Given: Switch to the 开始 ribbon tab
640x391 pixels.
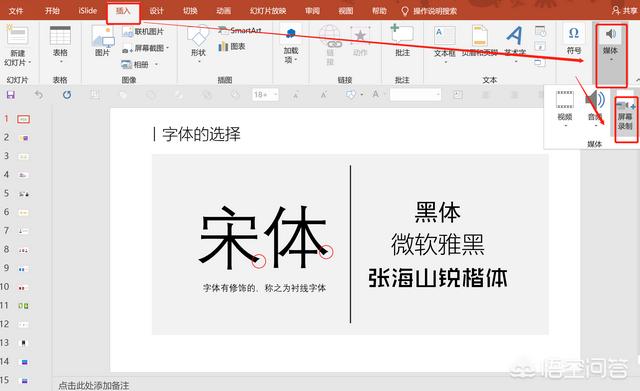Looking at the screenshot, I should click(52, 11).
